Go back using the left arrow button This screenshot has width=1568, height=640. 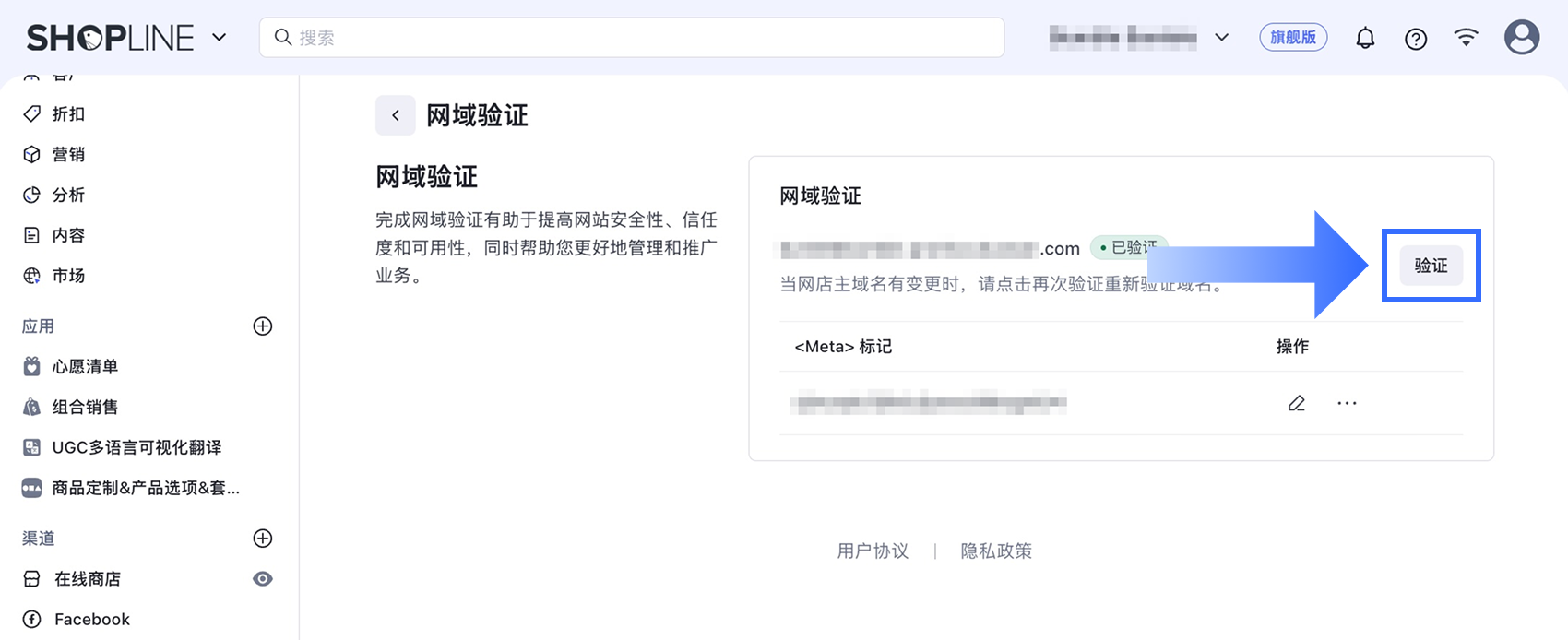click(395, 115)
